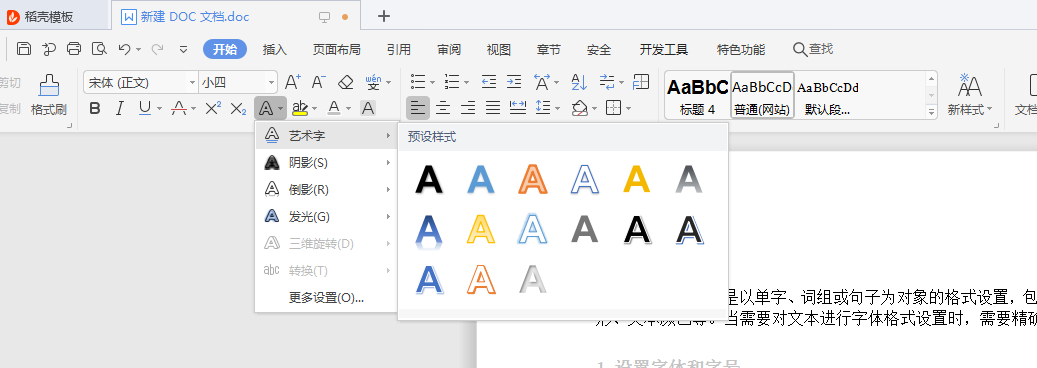This screenshot has width=1037, height=368.
Task: Expand the undo history dropdown arrow
Action: coord(138,50)
